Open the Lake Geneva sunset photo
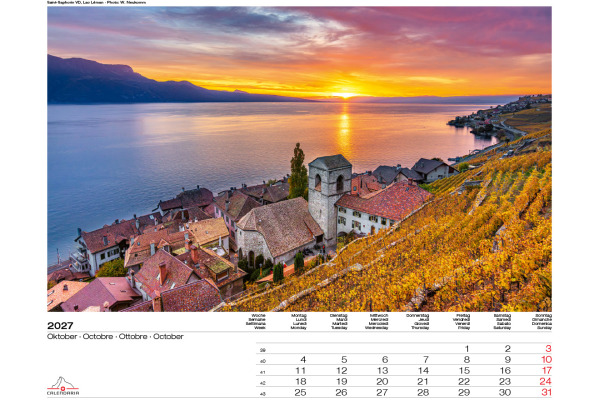The image size is (600, 400). click(x=299, y=159)
